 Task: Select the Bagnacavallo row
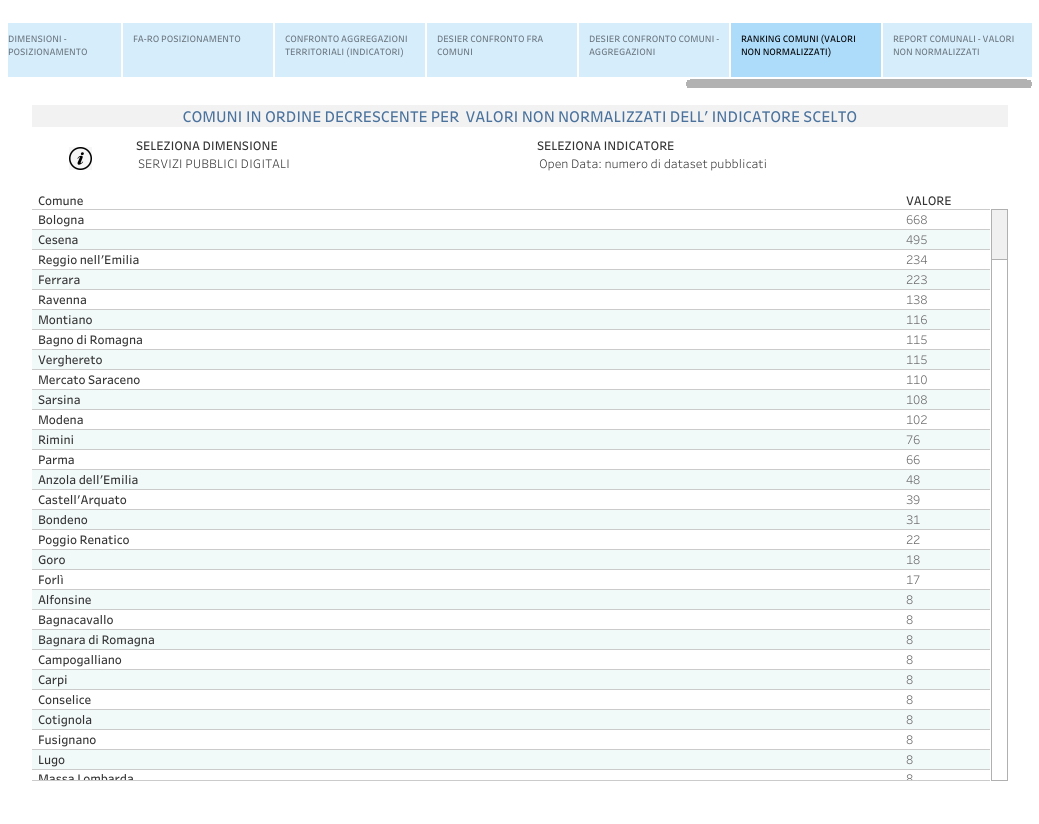tap(511, 620)
